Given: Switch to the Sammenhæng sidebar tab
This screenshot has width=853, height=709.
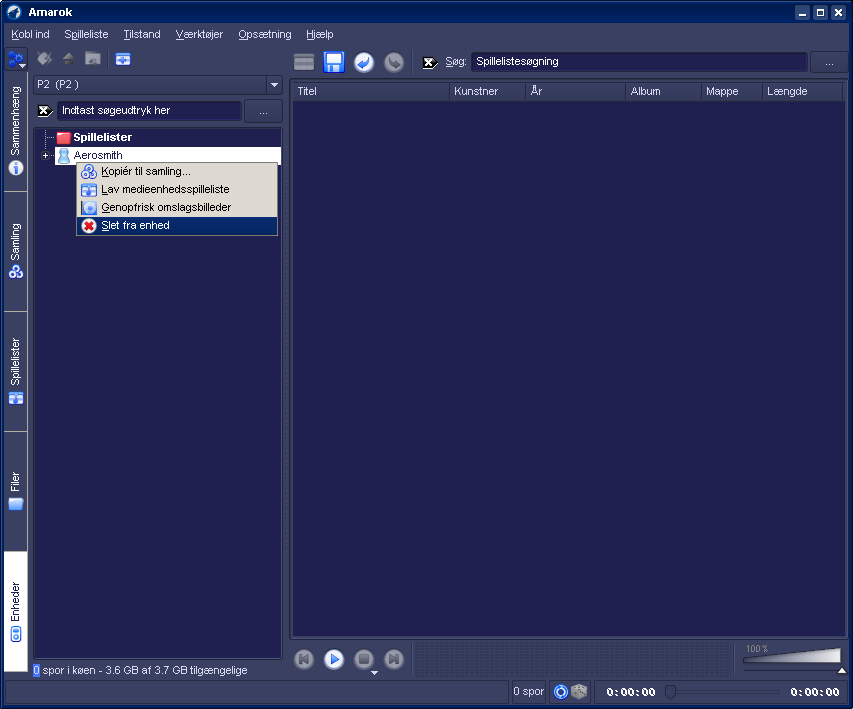Looking at the screenshot, I should (x=16, y=131).
